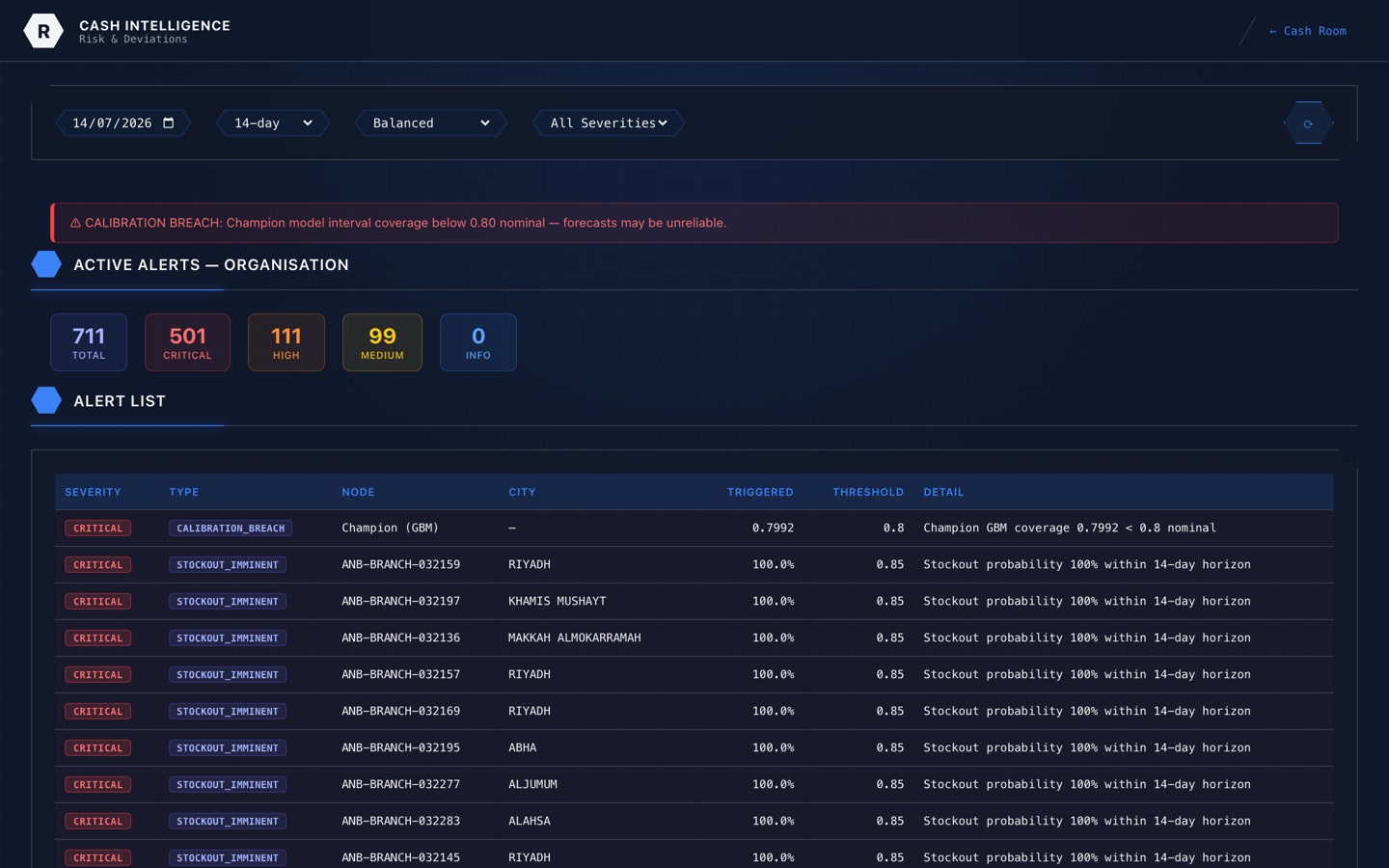Click 0.85 threshold in ANB-BRANCH-032277 row
Screen dimensions: 1389x868
pos(890,784)
